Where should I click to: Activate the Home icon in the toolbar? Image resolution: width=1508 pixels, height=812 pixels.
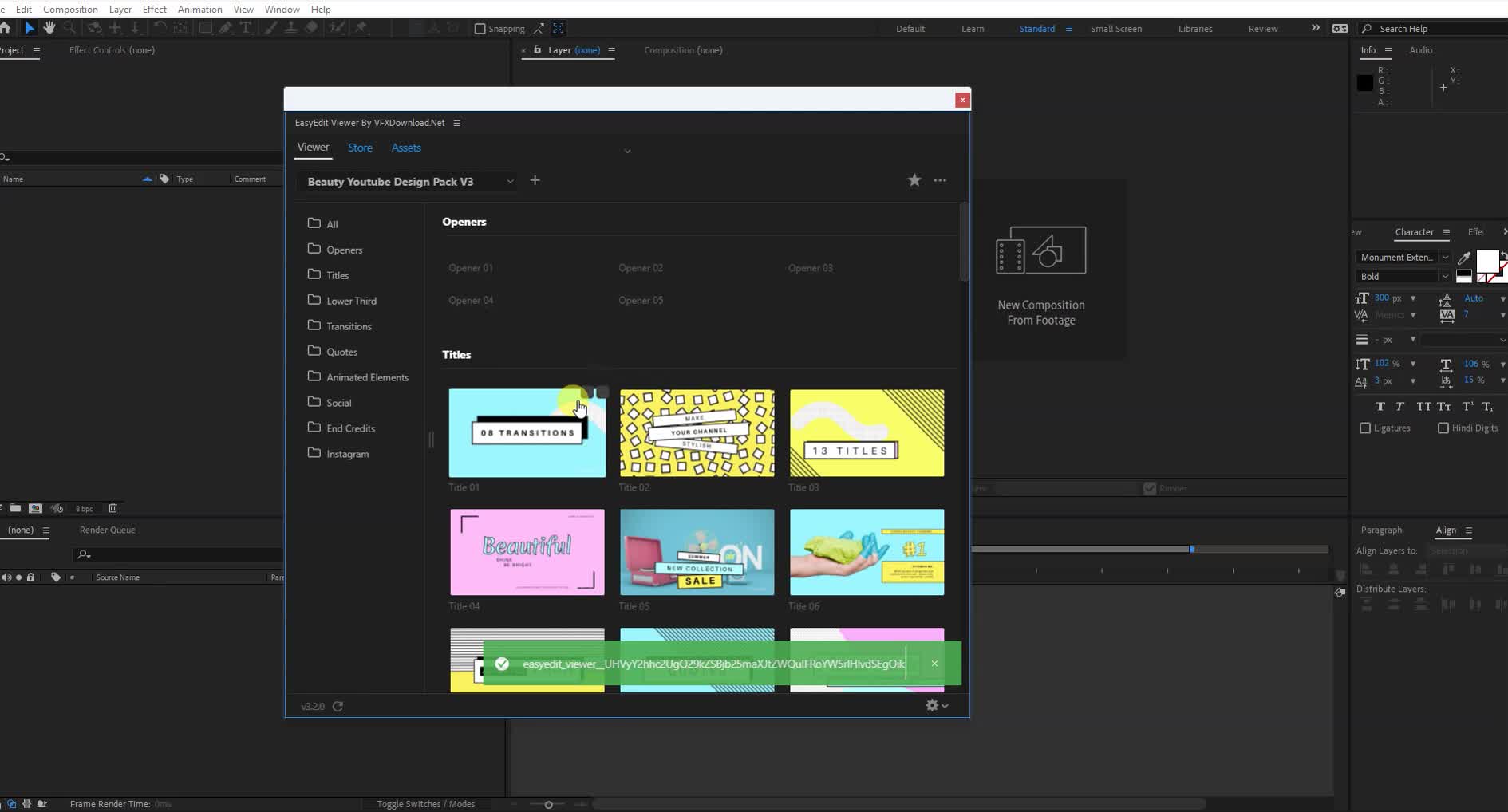coord(6,28)
